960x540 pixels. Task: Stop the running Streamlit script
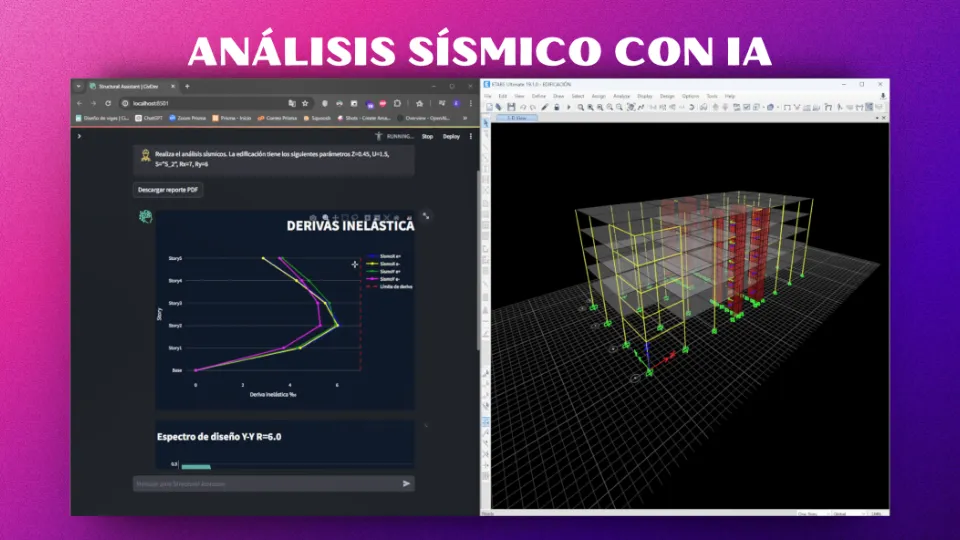427,137
